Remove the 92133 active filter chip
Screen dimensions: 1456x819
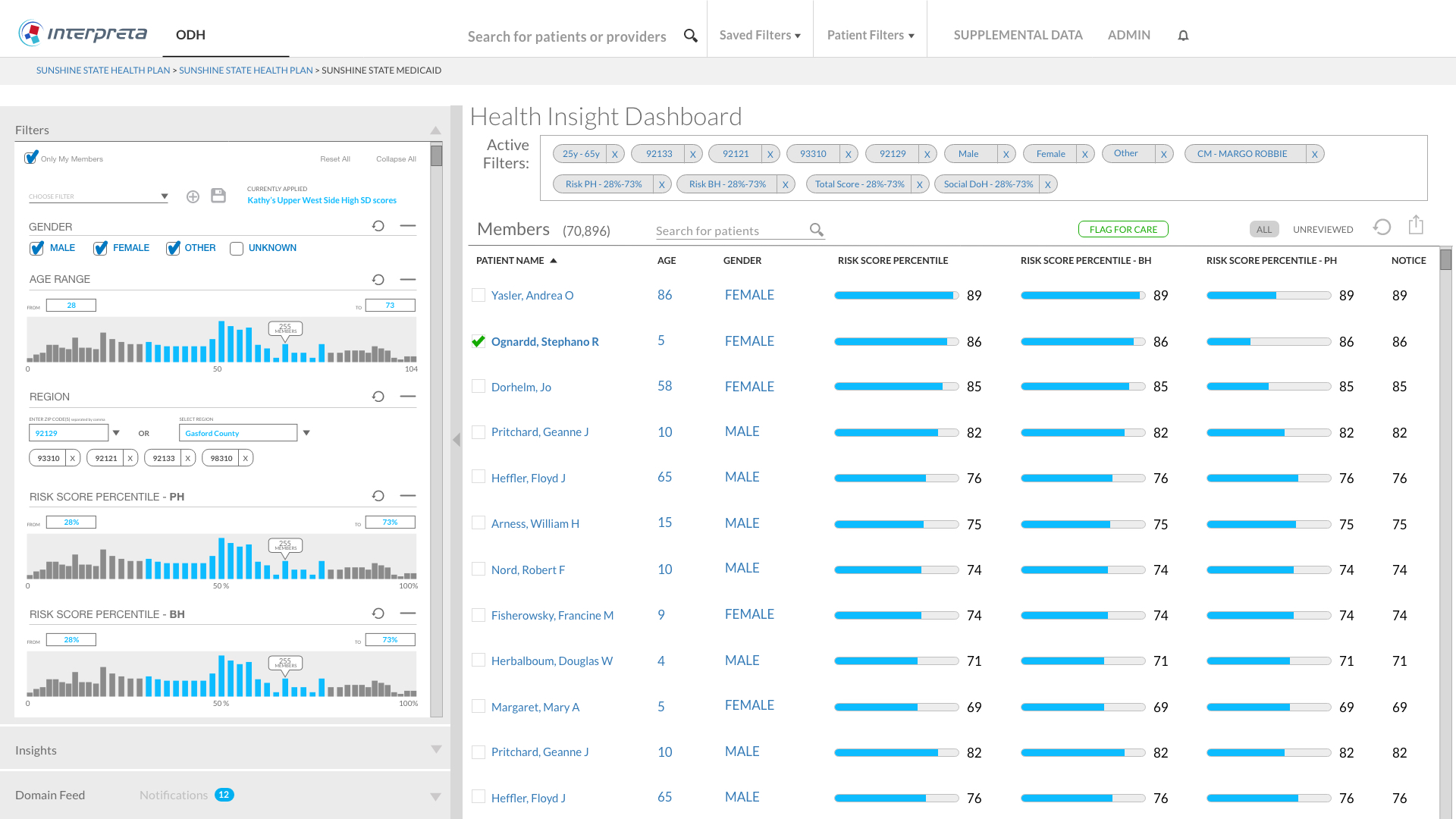pyautogui.click(x=692, y=154)
